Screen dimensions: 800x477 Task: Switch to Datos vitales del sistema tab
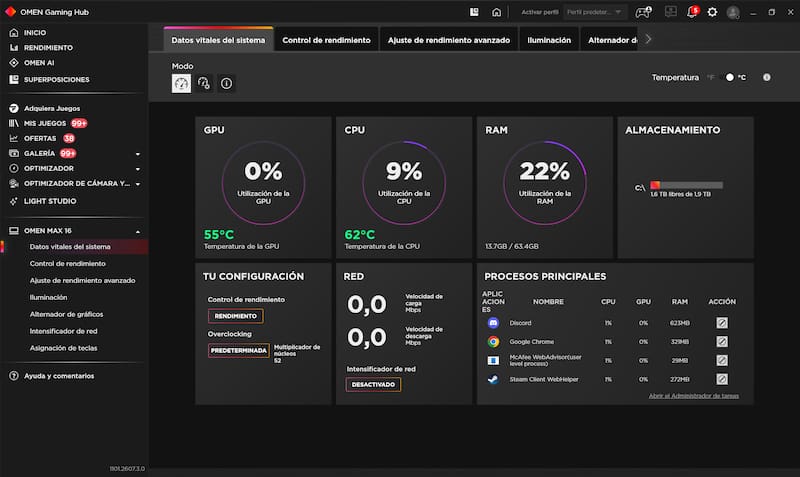point(218,40)
